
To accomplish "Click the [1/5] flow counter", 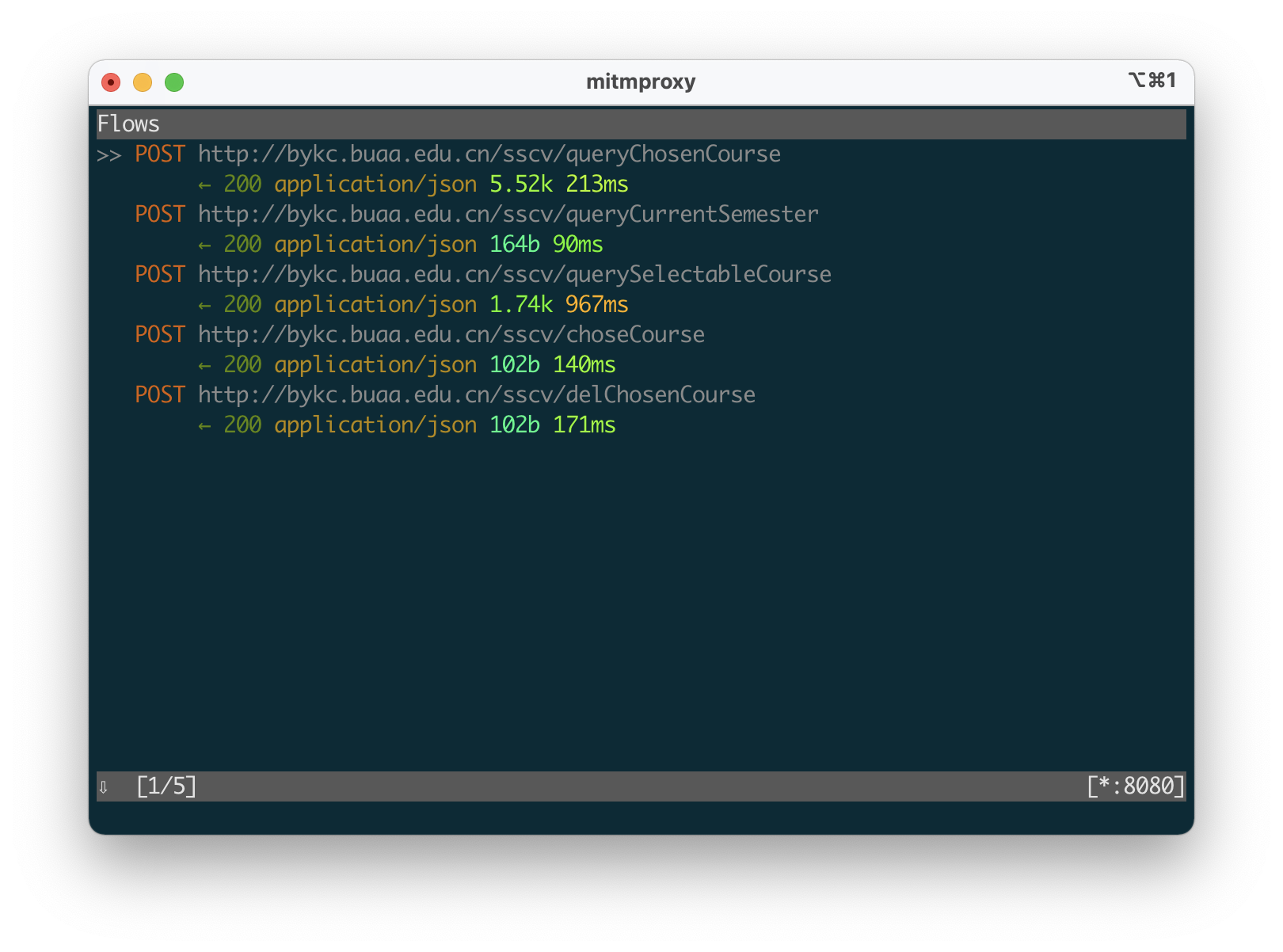I will click(166, 786).
